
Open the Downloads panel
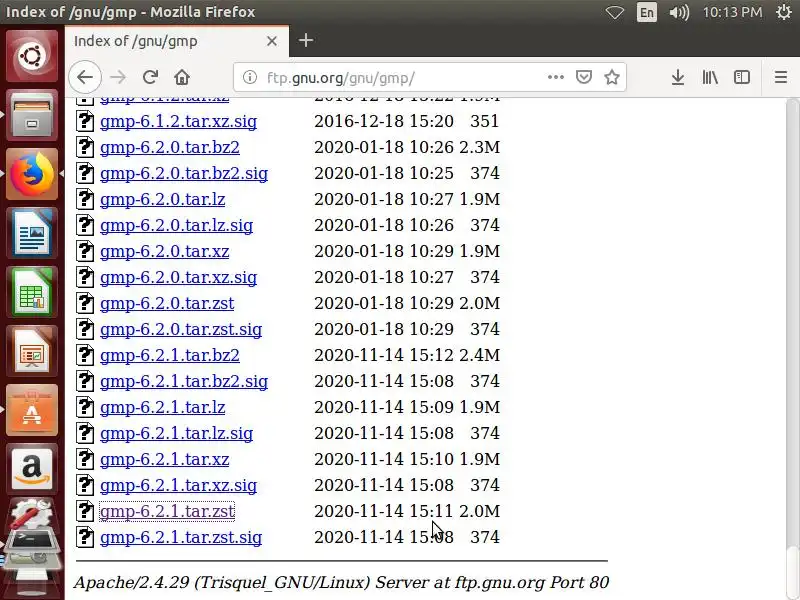coord(678,77)
